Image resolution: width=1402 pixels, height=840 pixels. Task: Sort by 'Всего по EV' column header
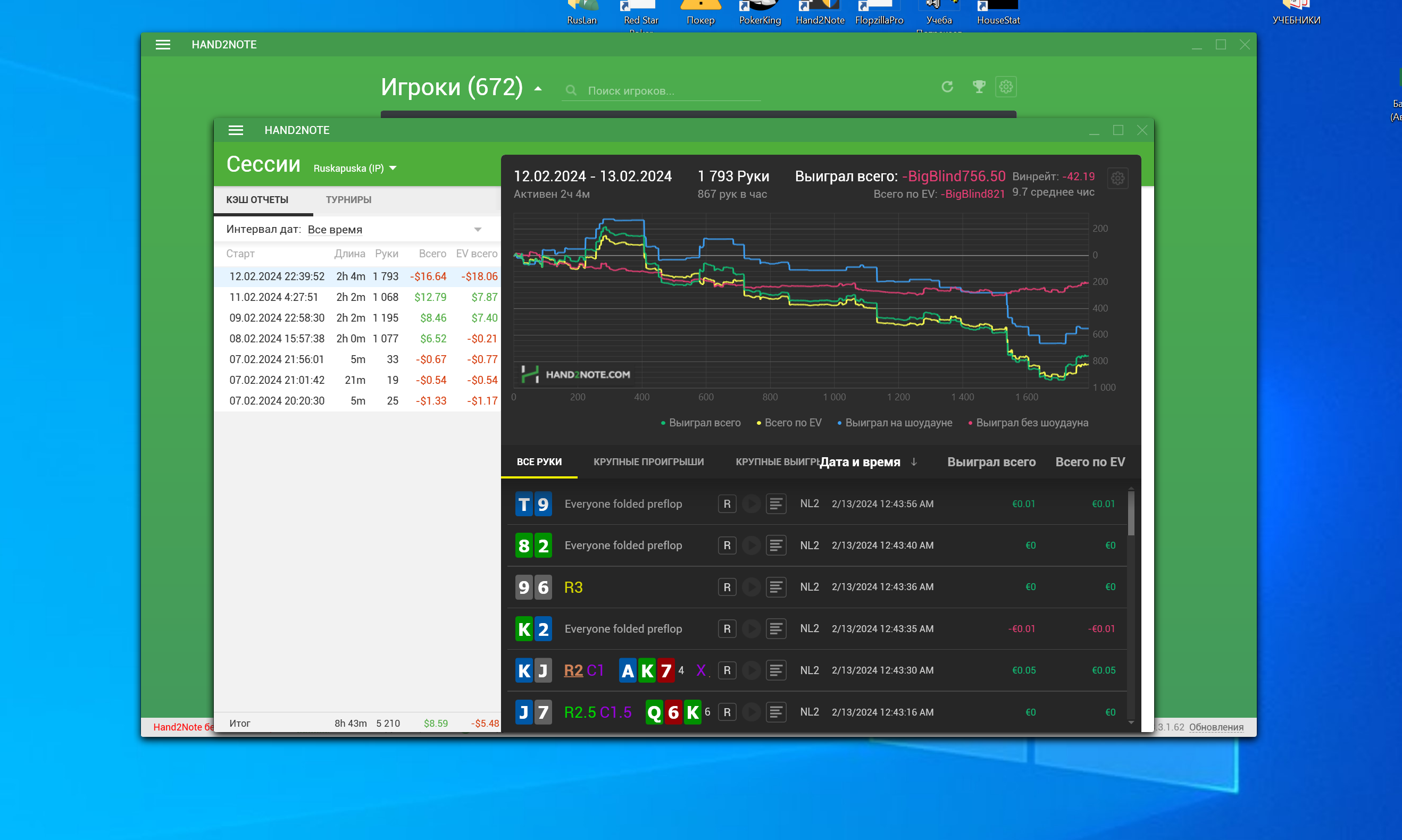coord(1090,462)
